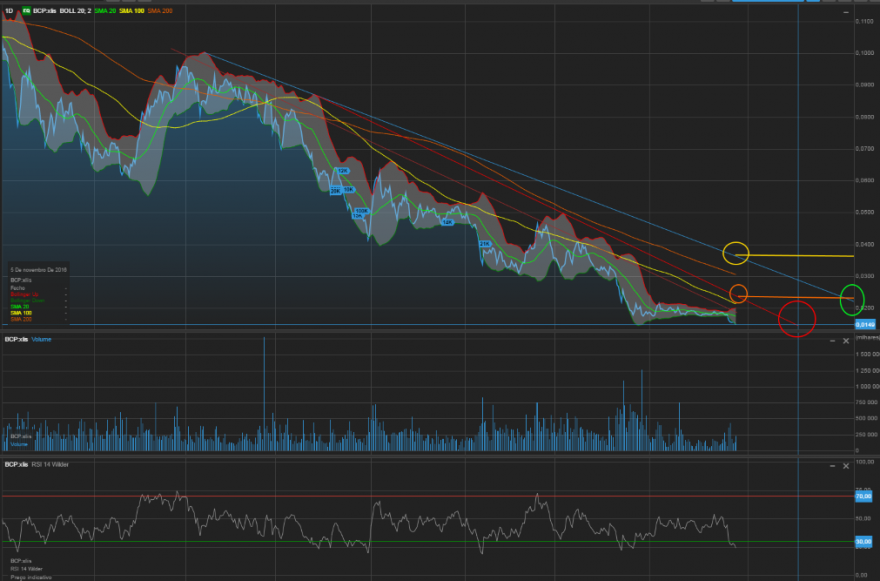Collapse the RSI panel with minus icon
Screen dimensions: 880x581
832,466
